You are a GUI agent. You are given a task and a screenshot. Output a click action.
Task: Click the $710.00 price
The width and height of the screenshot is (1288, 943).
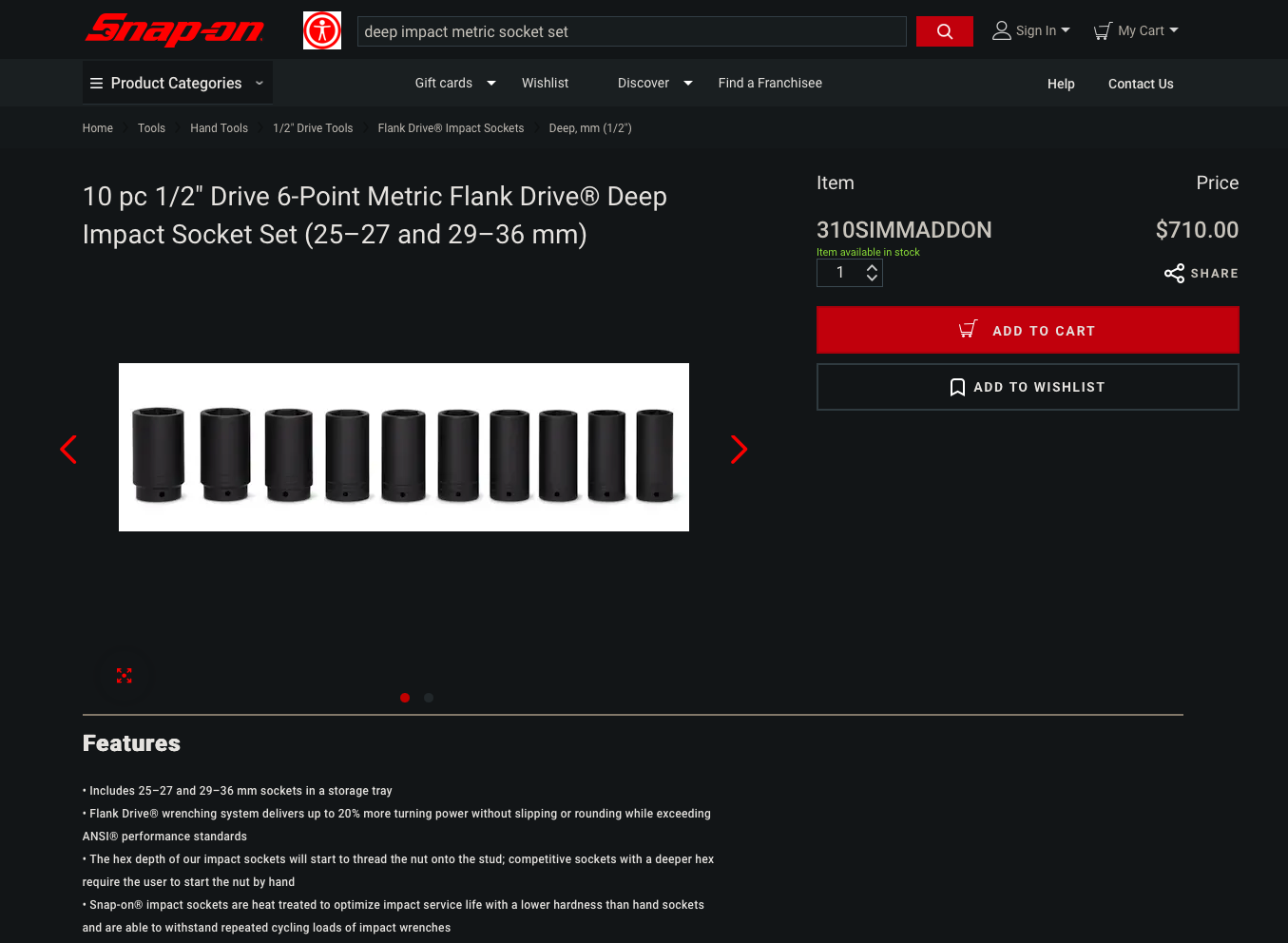(x=1197, y=230)
